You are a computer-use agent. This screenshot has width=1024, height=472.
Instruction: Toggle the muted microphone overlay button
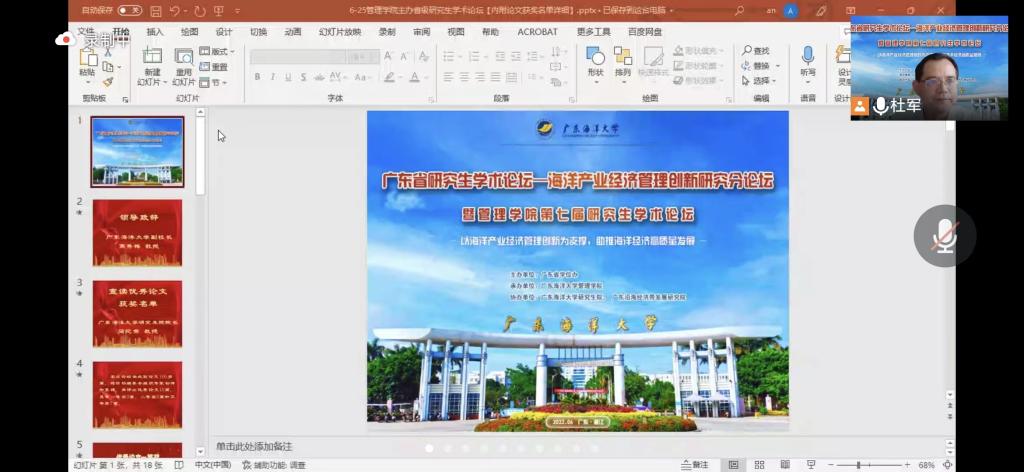click(x=942, y=237)
